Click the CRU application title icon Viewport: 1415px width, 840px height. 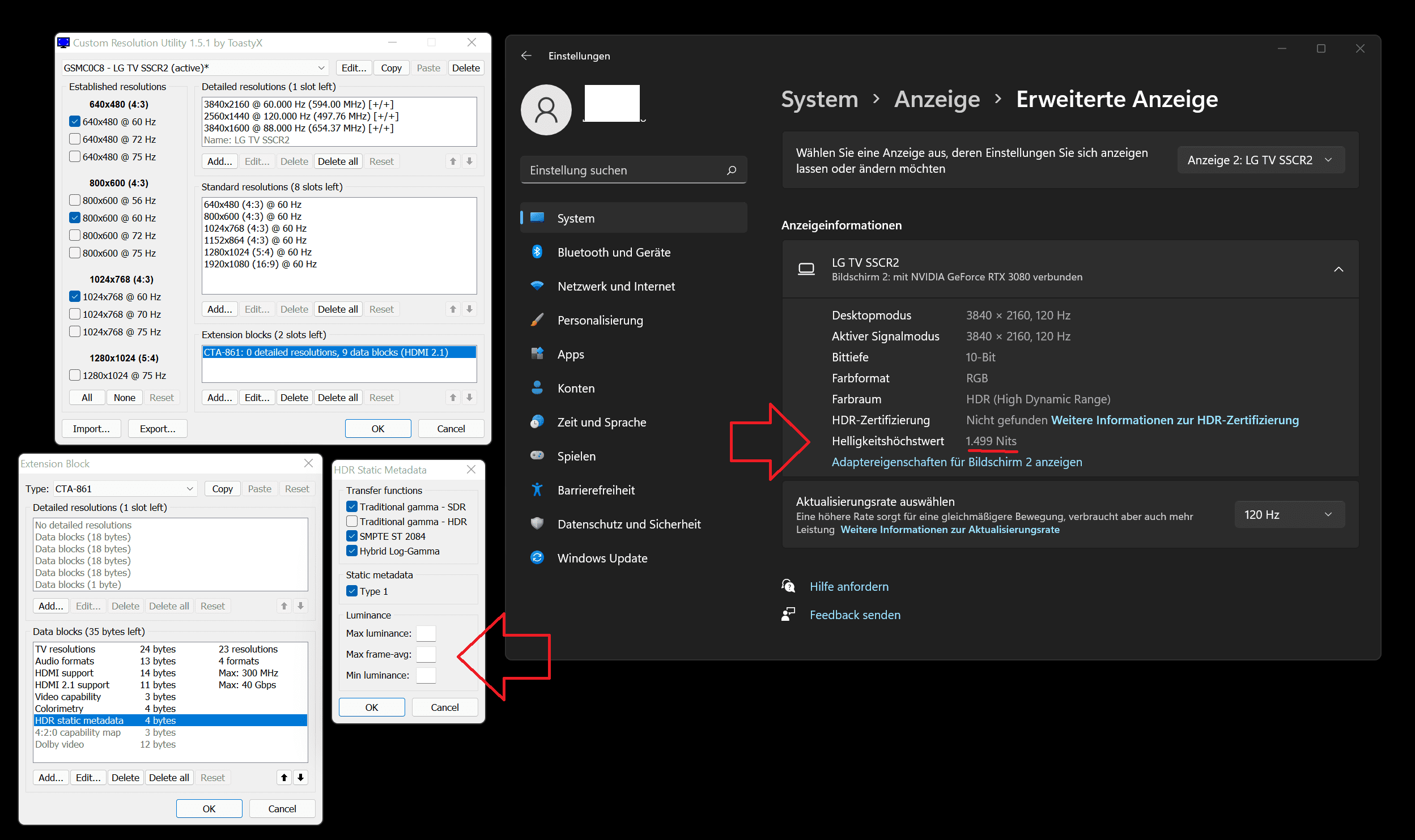pyautogui.click(x=63, y=42)
